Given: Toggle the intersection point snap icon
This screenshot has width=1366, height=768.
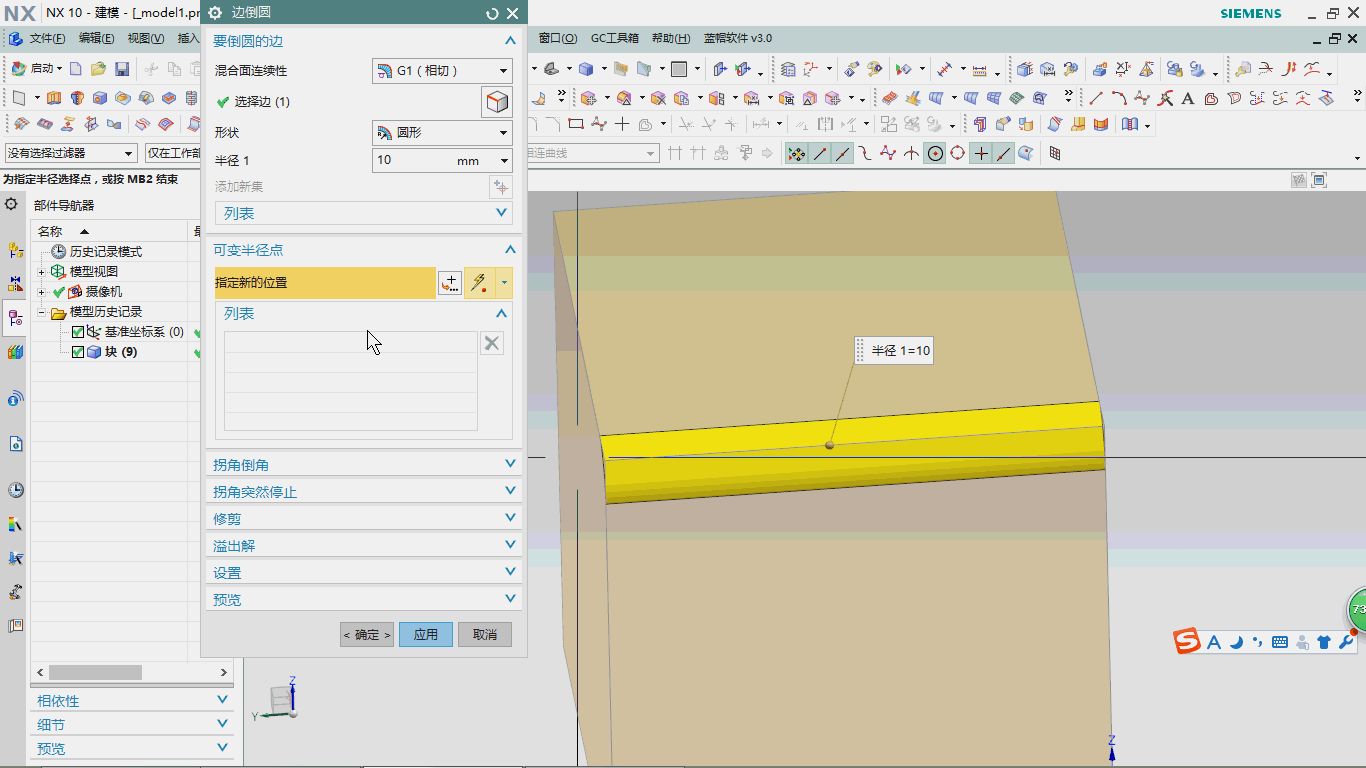Looking at the screenshot, I should [x=912, y=153].
